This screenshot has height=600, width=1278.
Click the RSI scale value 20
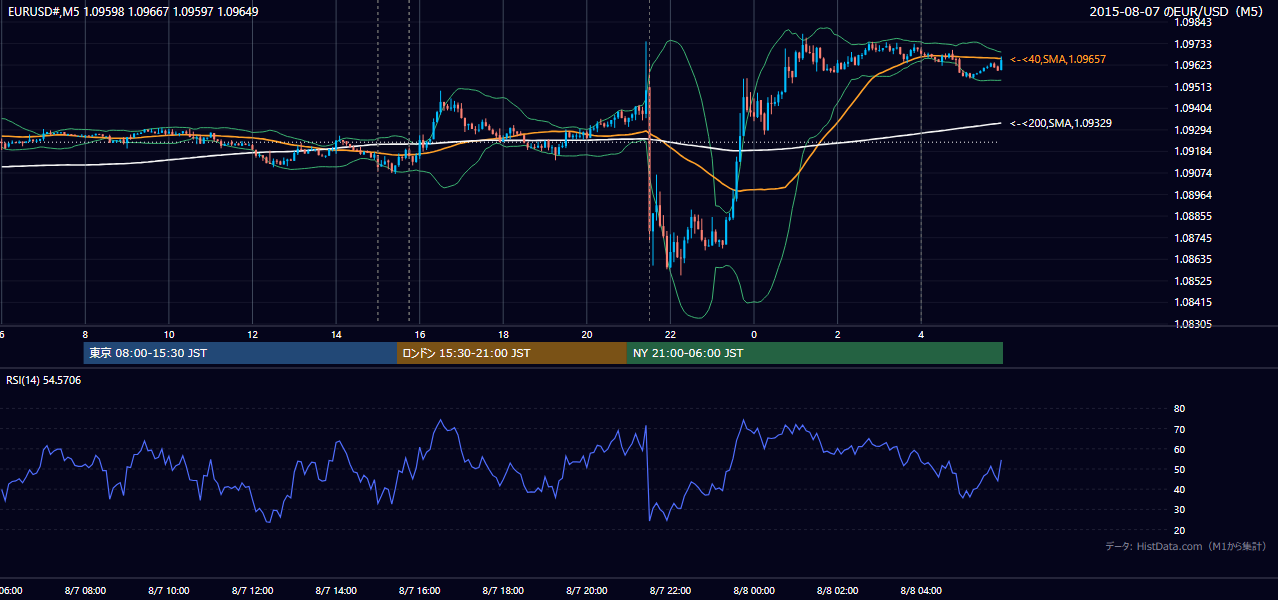click(1179, 530)
